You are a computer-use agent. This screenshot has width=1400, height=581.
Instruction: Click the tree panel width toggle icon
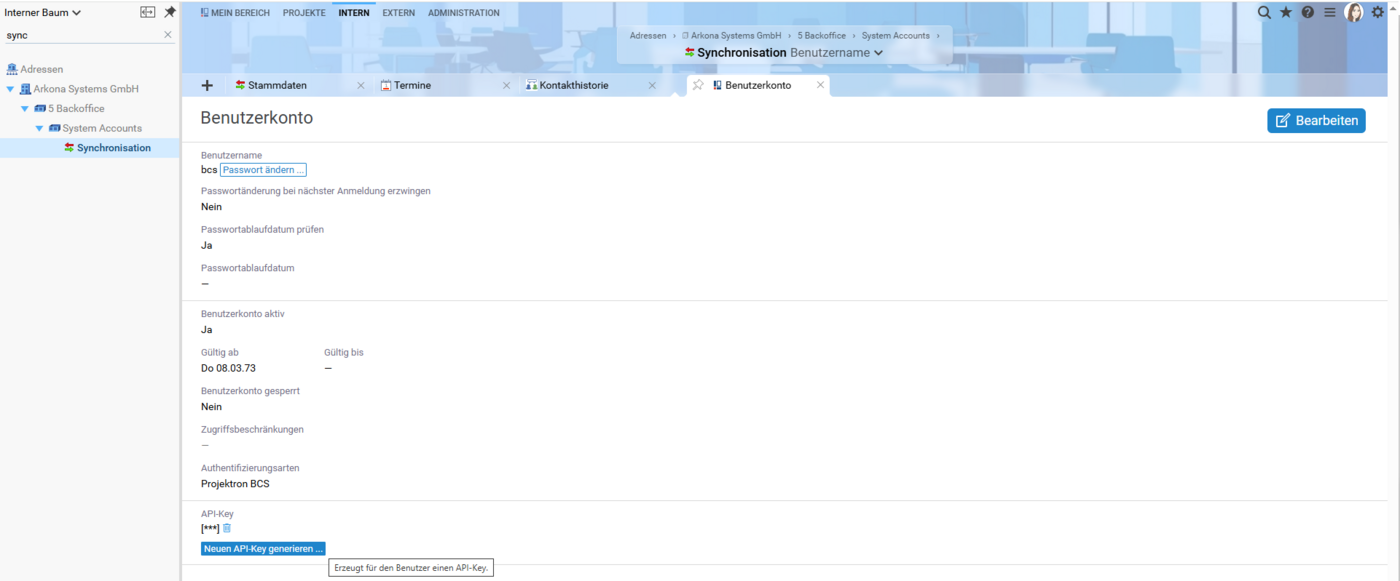(147, 13)
